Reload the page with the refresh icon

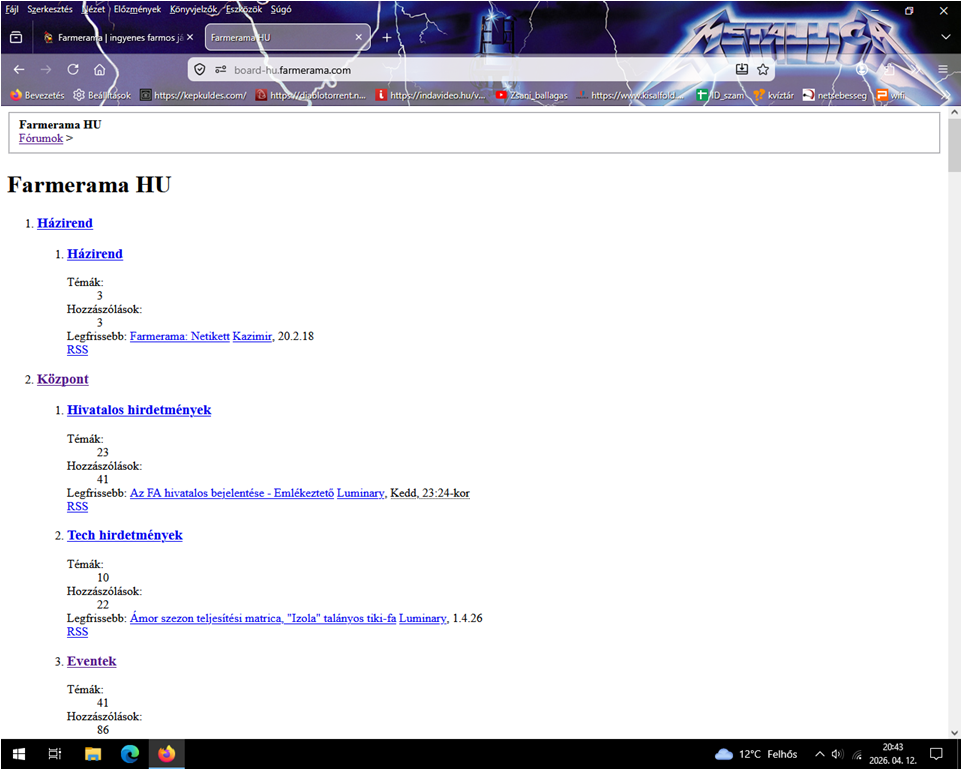(73, 70)
